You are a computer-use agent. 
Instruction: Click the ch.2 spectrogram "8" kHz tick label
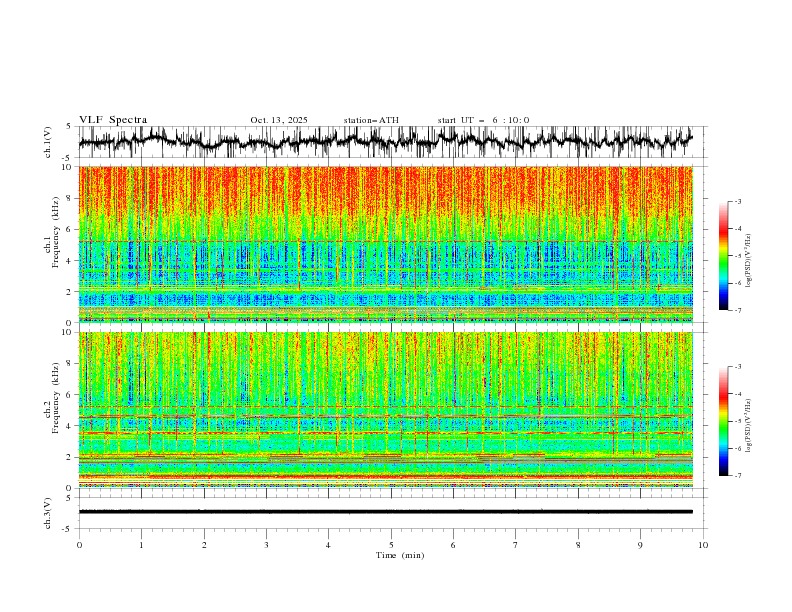point(69,364)
